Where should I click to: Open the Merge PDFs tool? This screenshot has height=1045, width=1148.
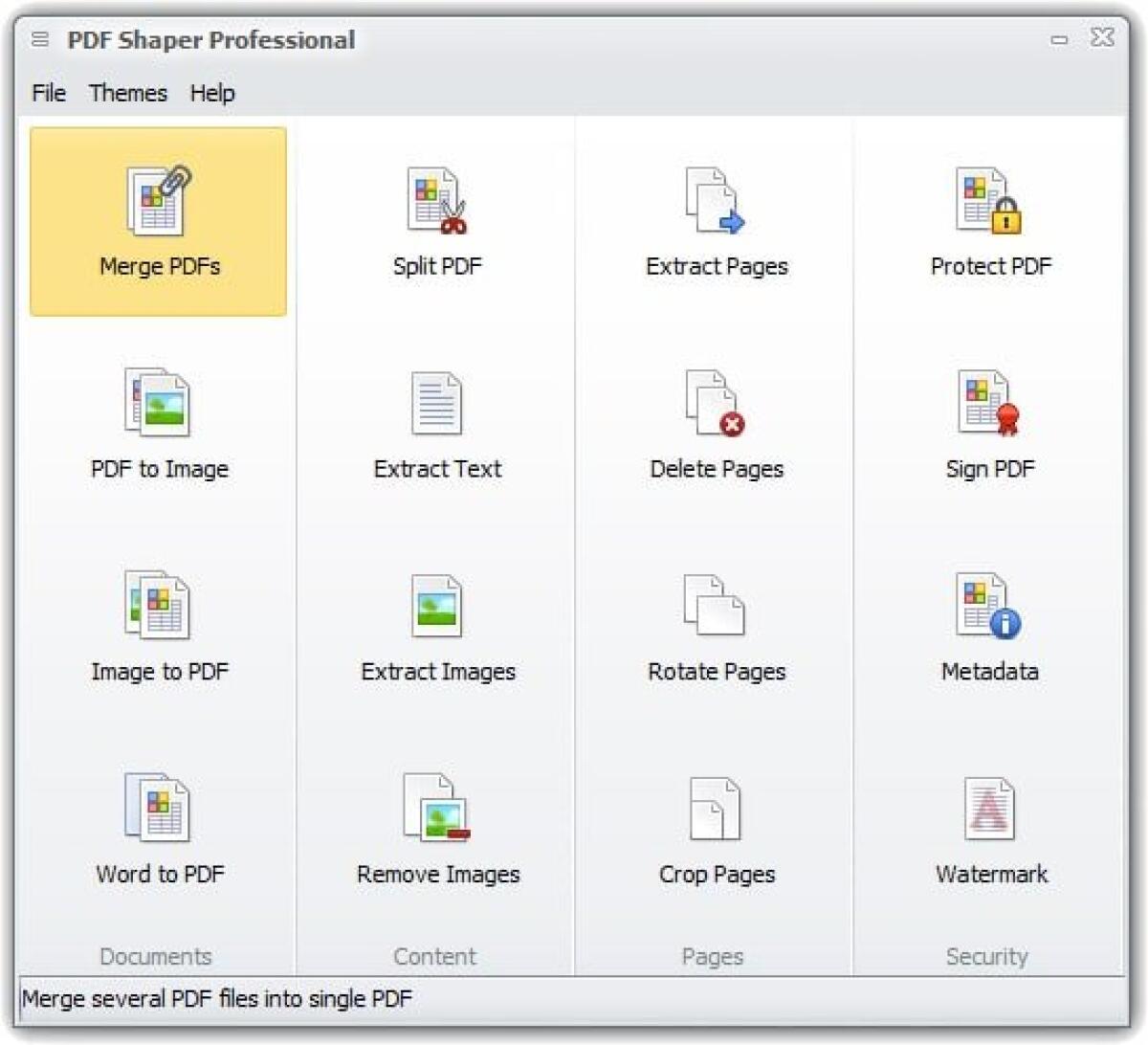pyautogui.click(x=159, y=220)
